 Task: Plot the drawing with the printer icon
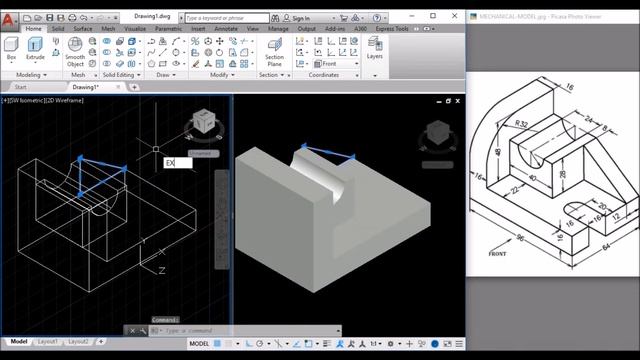point(72,18)
